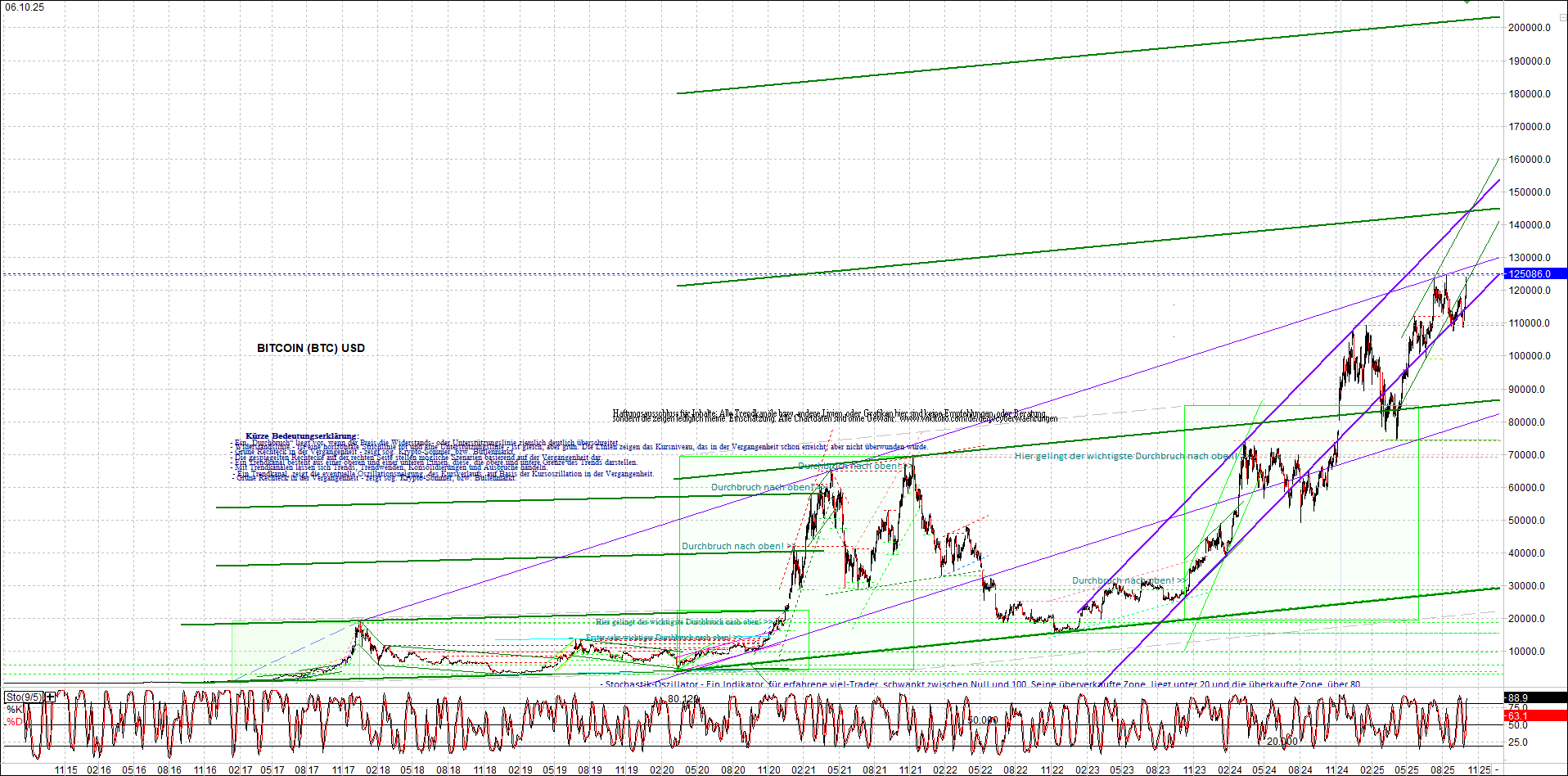Click the + button beside Sto(9/5)
1568x776 pixels.
click(x=49, y=697)
